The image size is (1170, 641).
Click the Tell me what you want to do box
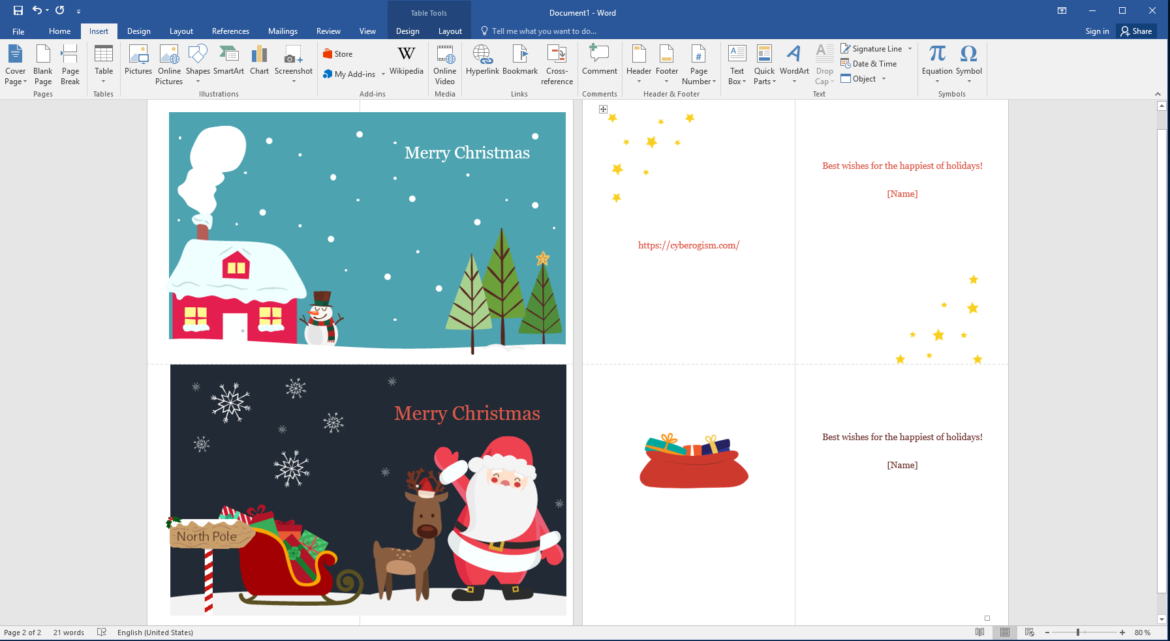(x=545, y=31)
